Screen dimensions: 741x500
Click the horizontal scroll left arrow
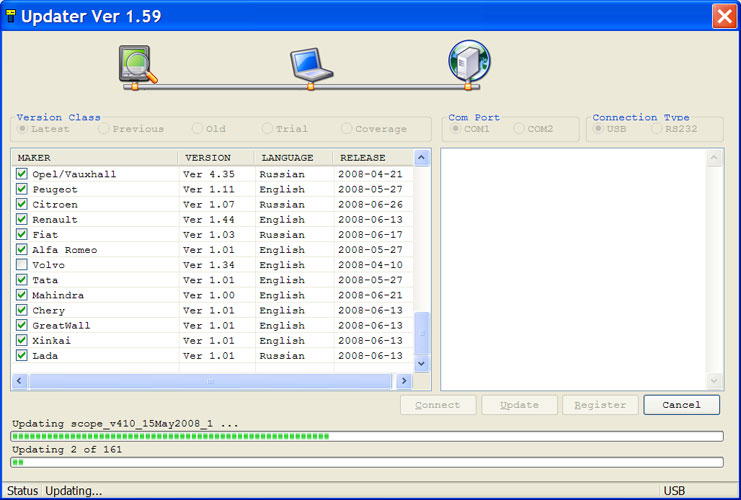pos(19,380)
